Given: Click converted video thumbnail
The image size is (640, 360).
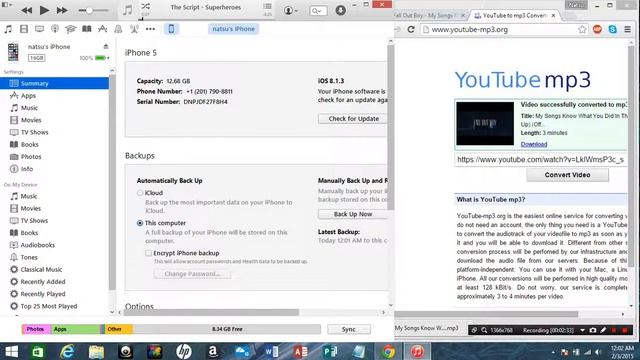Looking at the screenshot, I should [485, 123].
